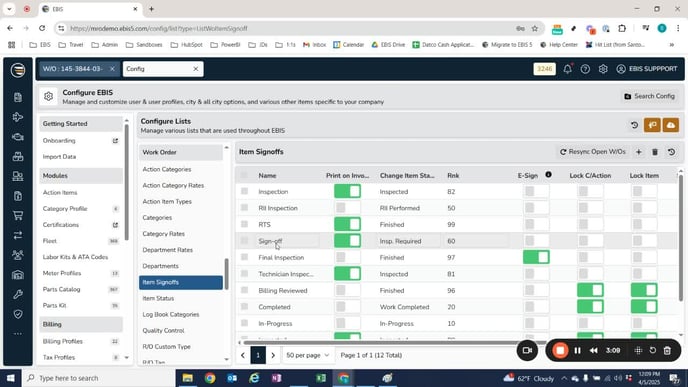Collapse the Getting Started section
This screenshot has width=688, height=387.
pyautogui.click(x=81, y=124)
